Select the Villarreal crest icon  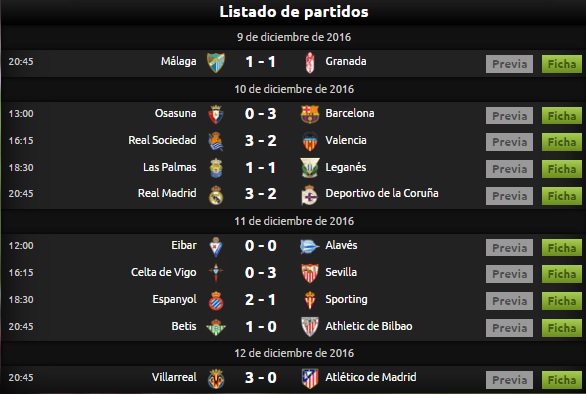(x=216, y=379)
